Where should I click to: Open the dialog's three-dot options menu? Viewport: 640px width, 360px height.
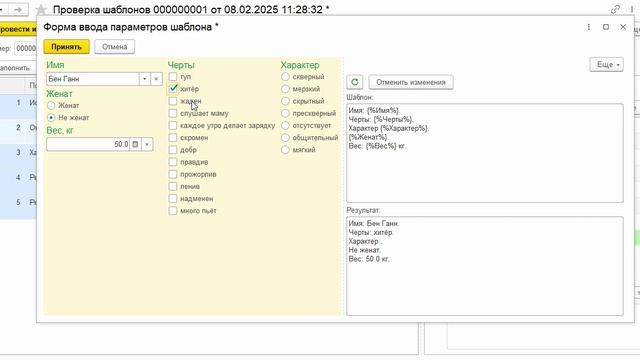589,27
